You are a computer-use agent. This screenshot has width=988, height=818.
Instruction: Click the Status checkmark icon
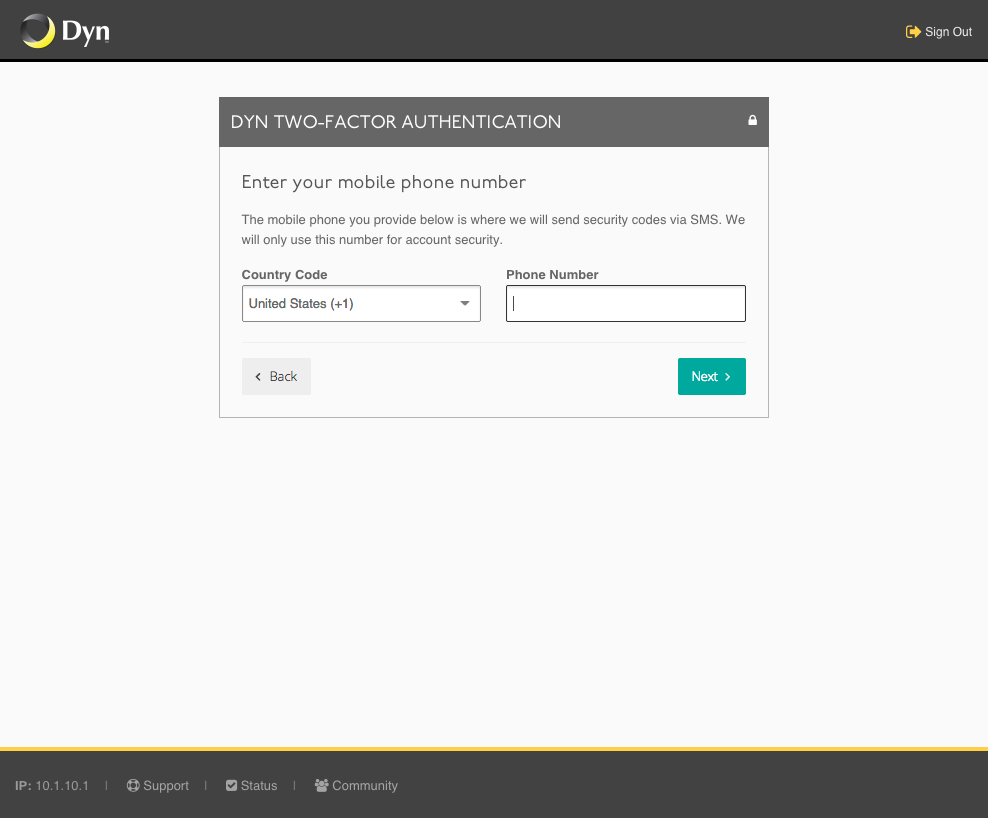(231, 785)
